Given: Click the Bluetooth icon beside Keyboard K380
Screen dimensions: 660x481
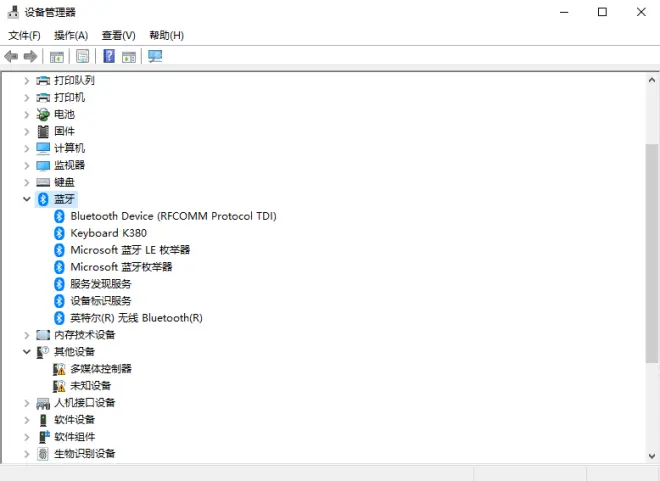Looking at the screenshot, I should coord(59,233).
